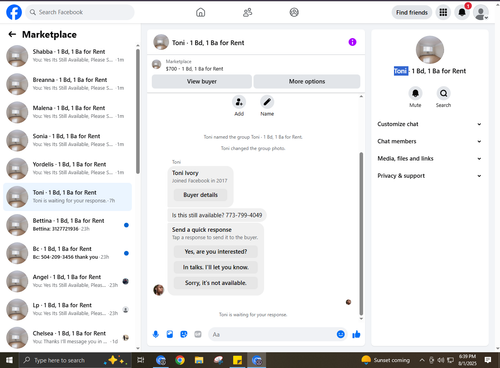Select the Toni conversation in list
Viewport: 500px width, 368px height.
click(x=68, y=197)
